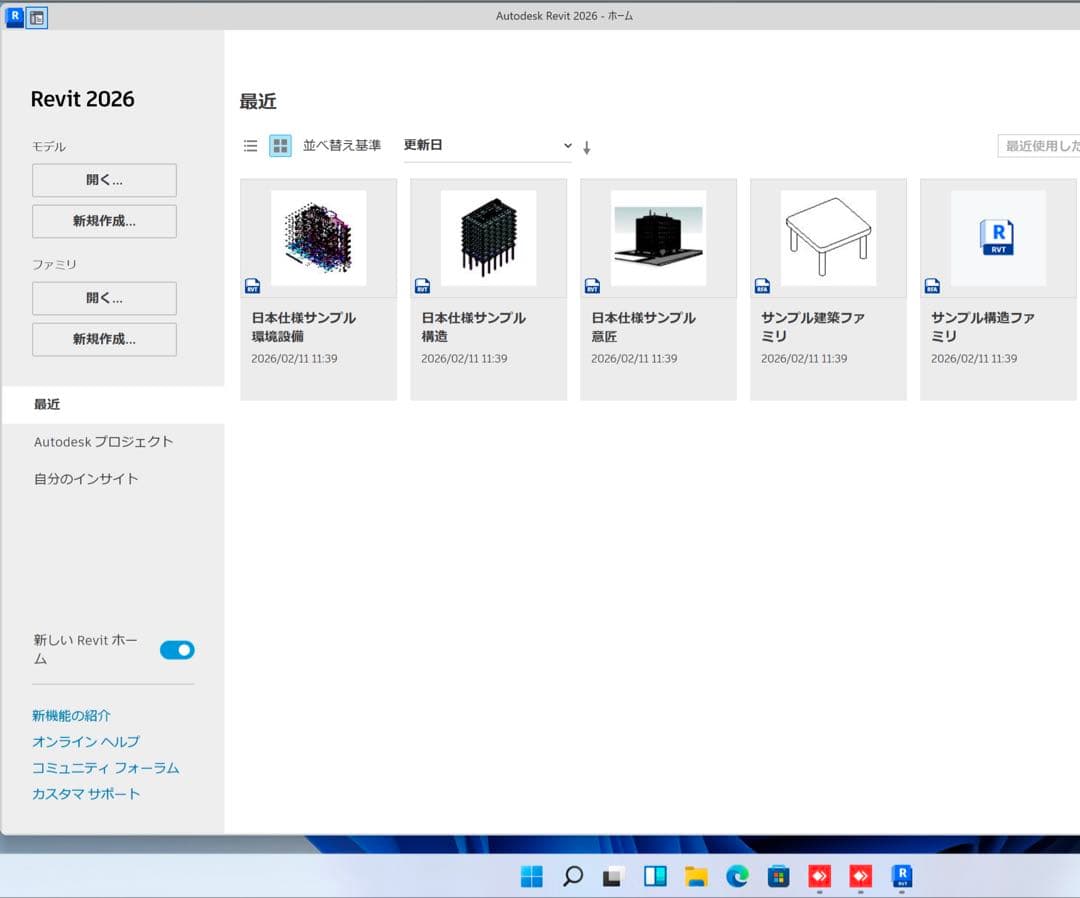Click 新規作成 under ファミリ
The height and width of the screenshot is (898, 1080).
[x=104, y=339]
